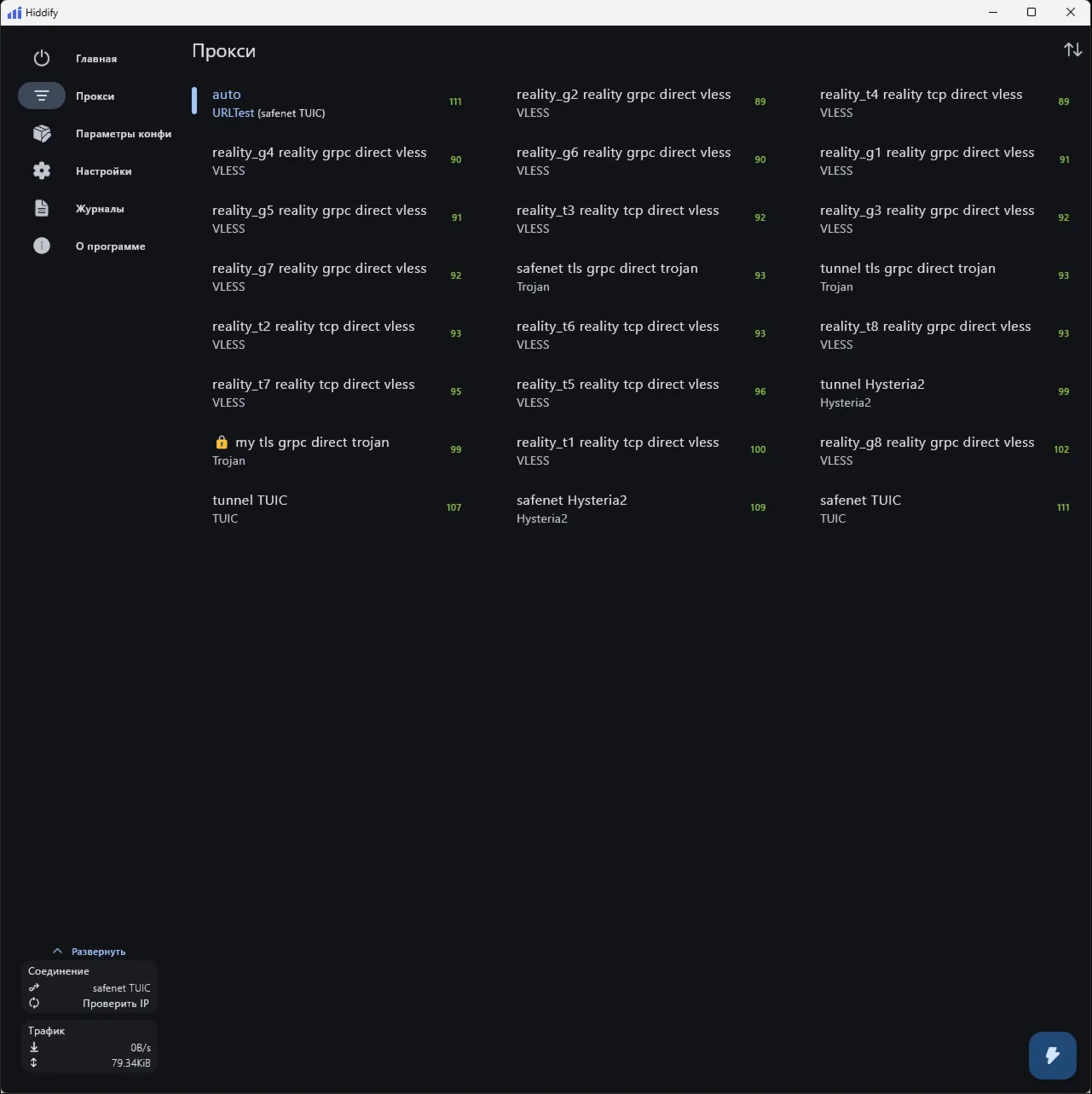Open Настройки gear icon

(42, 171)
